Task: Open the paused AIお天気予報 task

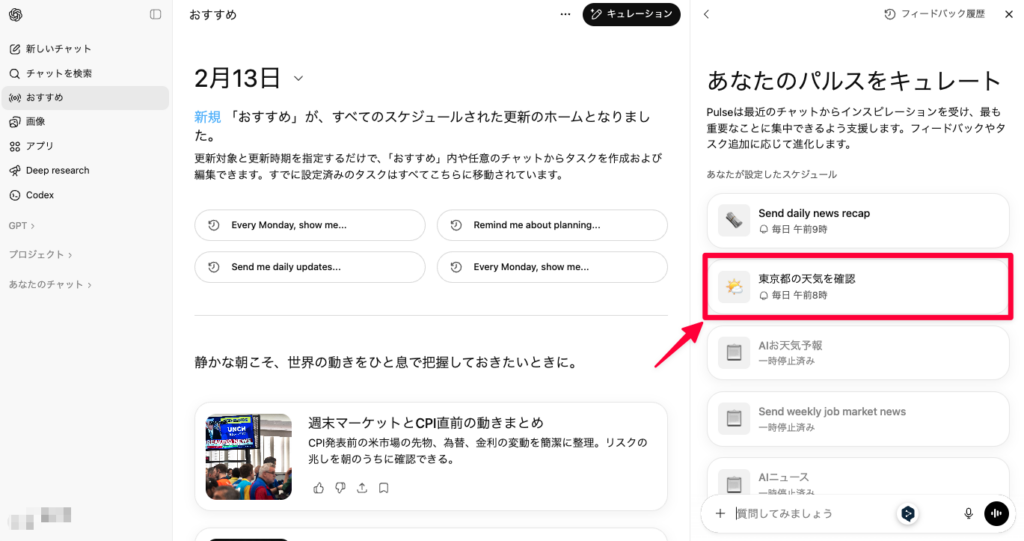Action: [857, 352]
